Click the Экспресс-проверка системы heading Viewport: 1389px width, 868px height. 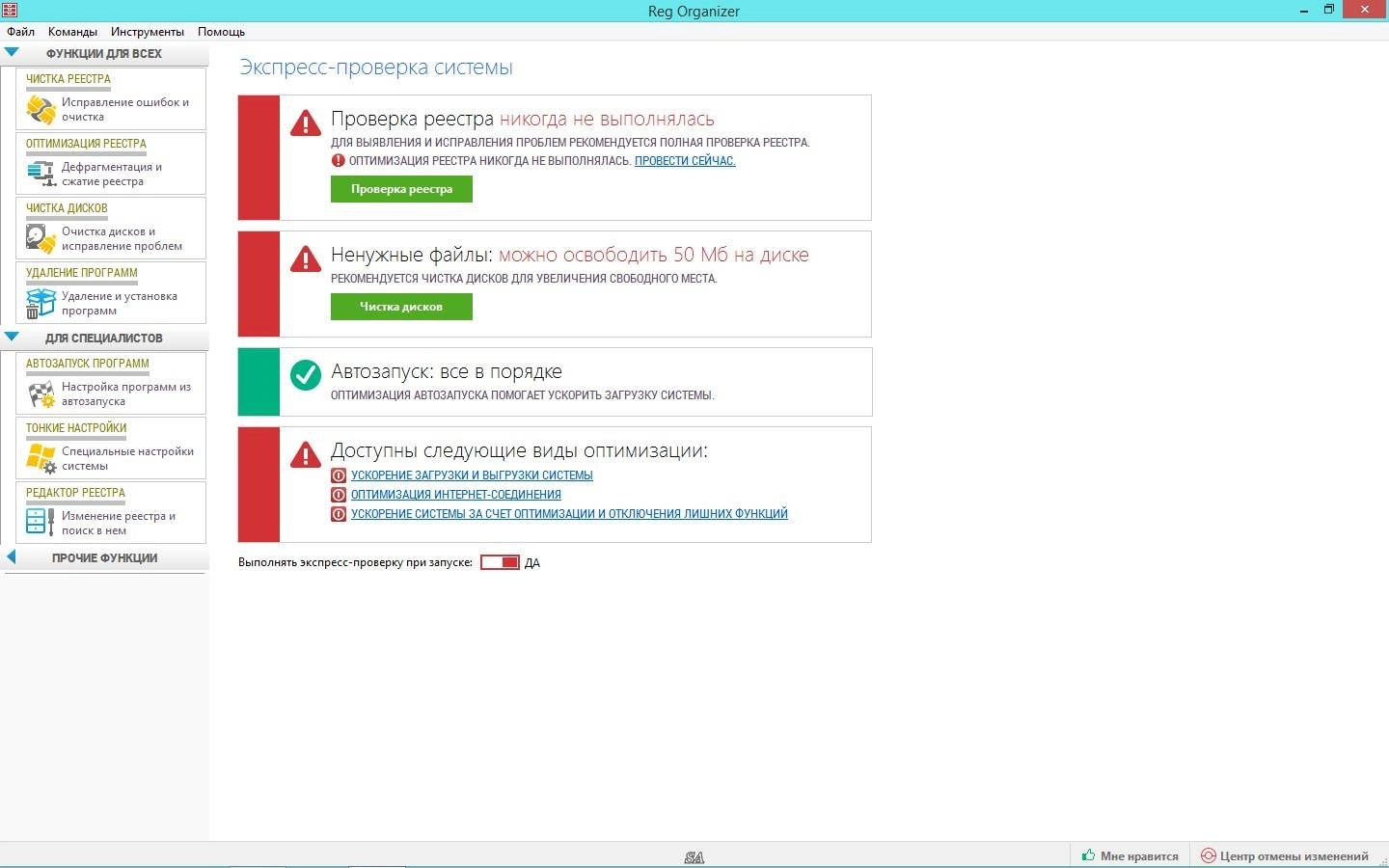tap(376, 68)
